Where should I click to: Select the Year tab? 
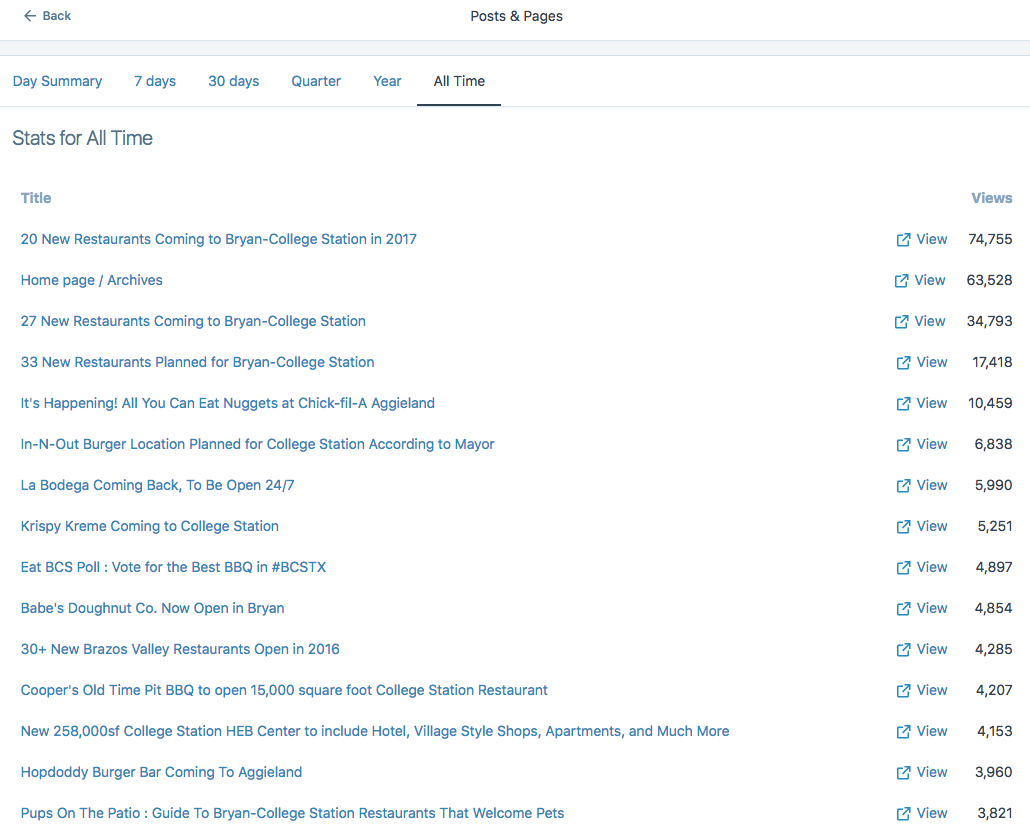point(387,81)
